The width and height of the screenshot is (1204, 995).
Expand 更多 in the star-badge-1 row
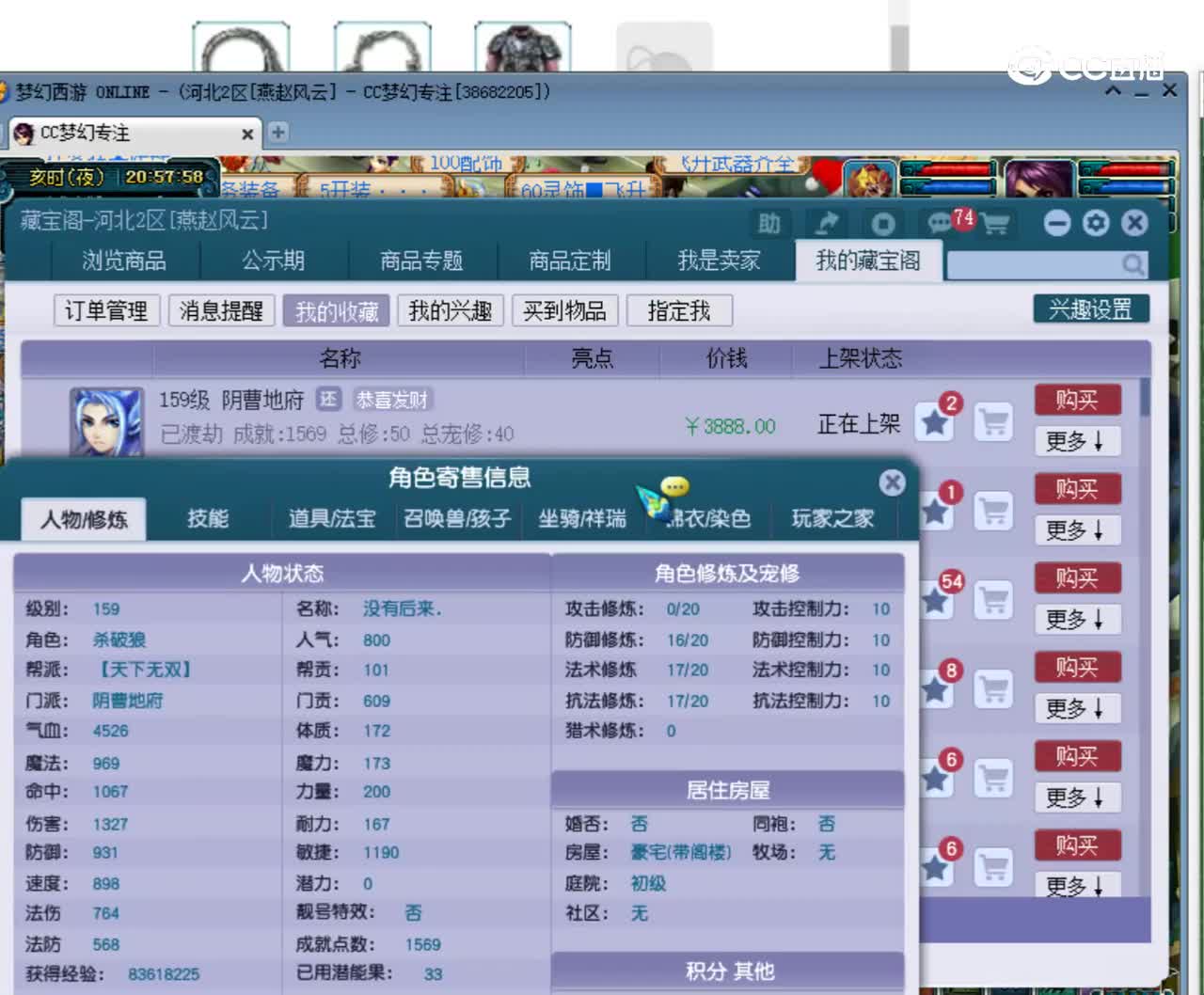pos(1077,530)
